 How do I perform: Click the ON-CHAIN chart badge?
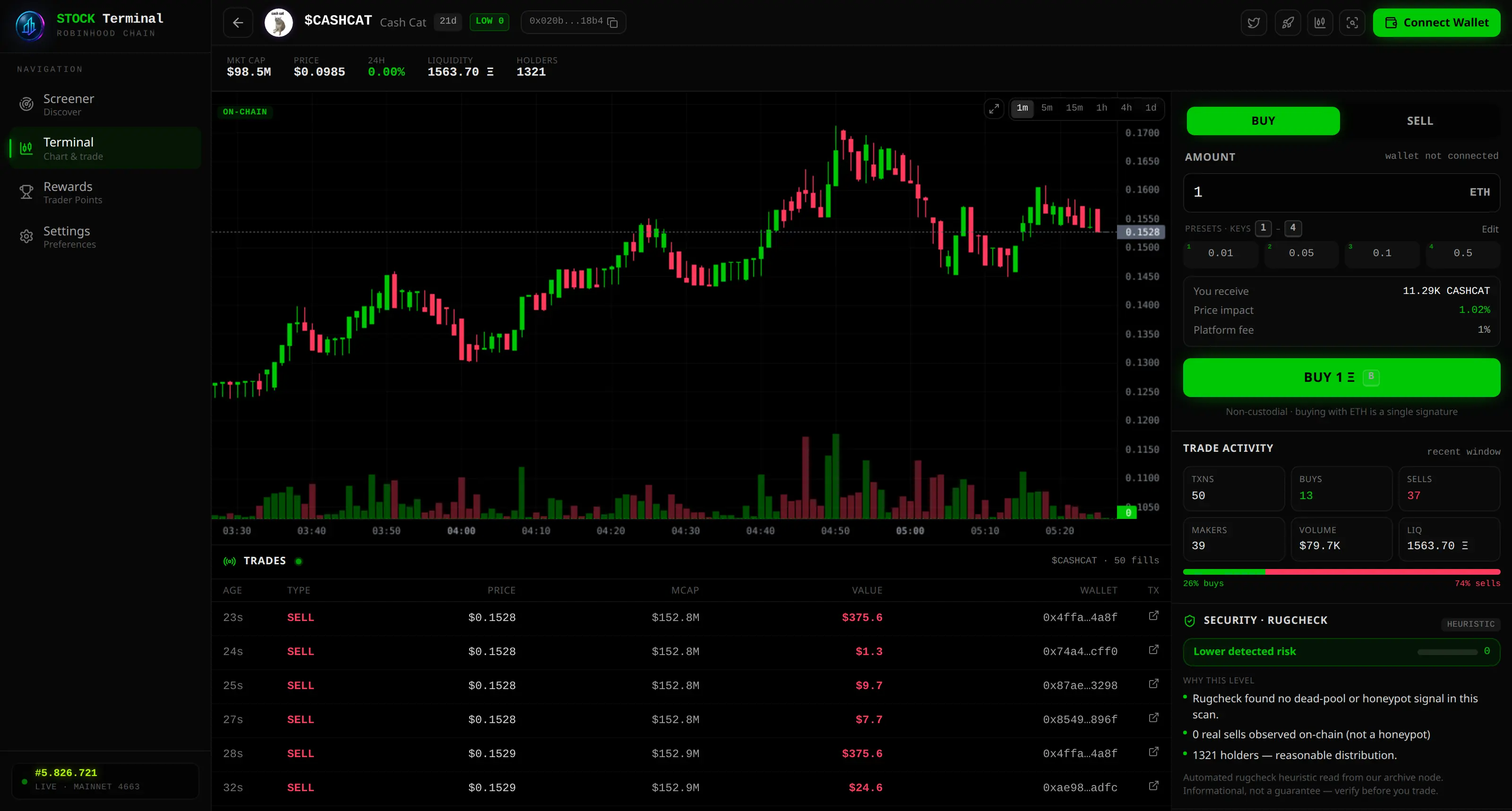(x=245, y=112)
